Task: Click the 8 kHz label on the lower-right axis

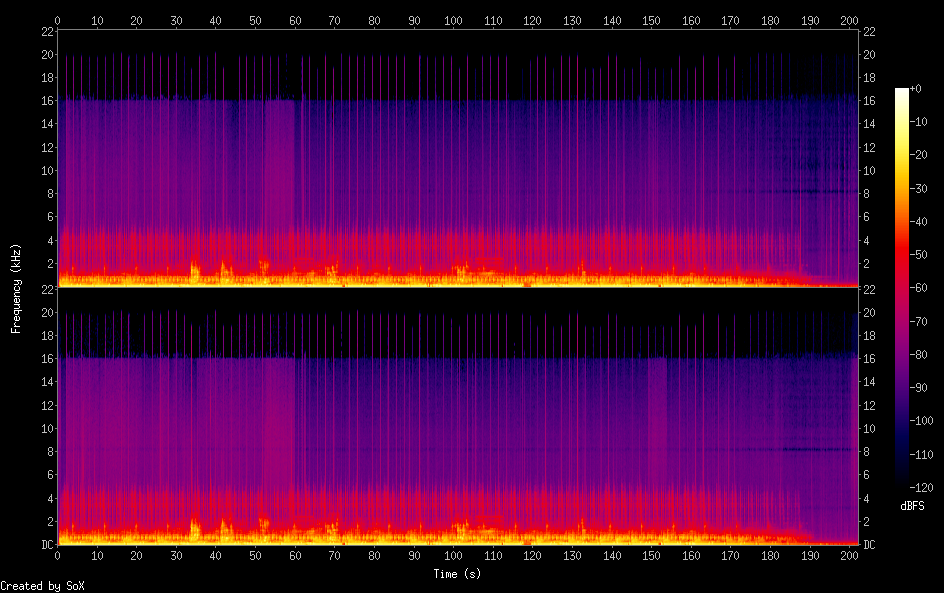Action: pos(867,452)
